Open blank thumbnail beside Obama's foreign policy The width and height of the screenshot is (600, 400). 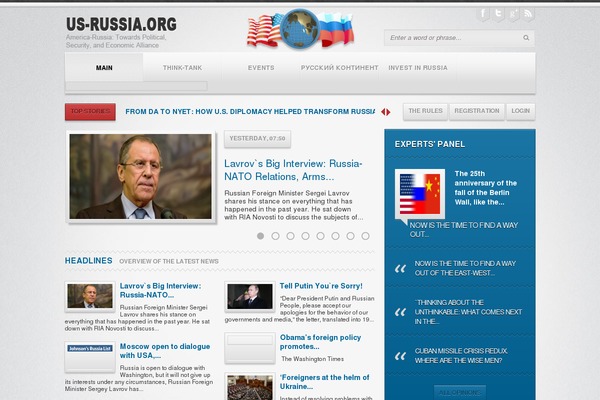coord(250,348)
